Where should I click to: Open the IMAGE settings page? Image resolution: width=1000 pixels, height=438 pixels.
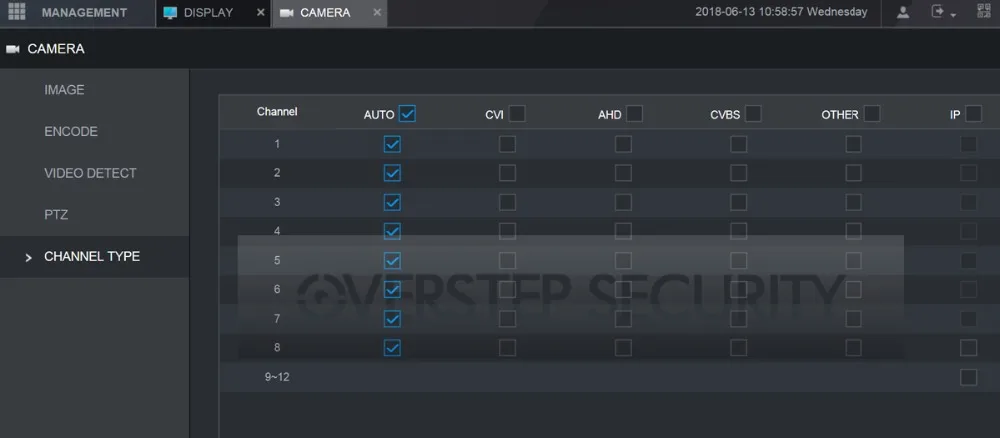tap(94, 90)
